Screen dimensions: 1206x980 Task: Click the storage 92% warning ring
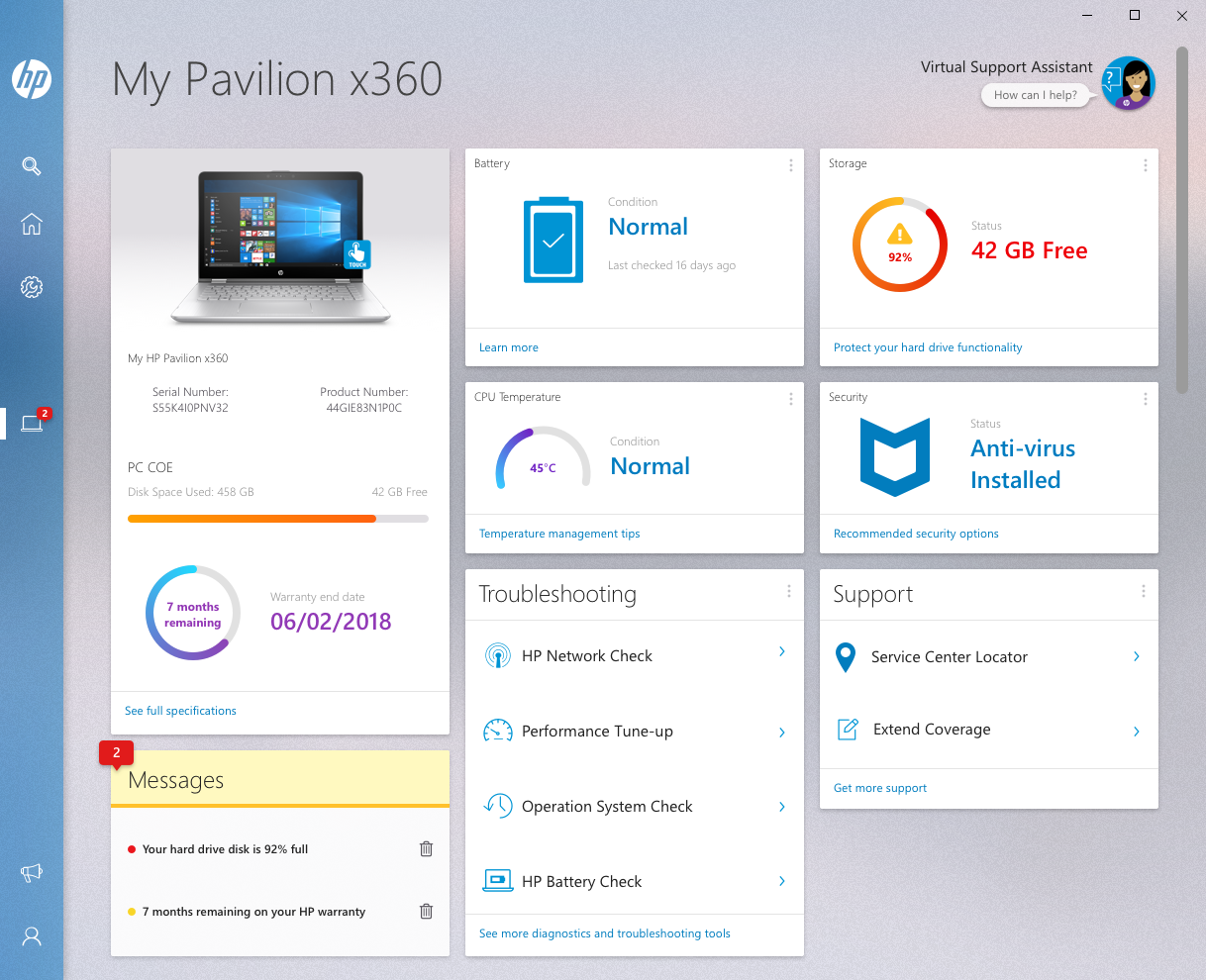[x=900, y=245]
